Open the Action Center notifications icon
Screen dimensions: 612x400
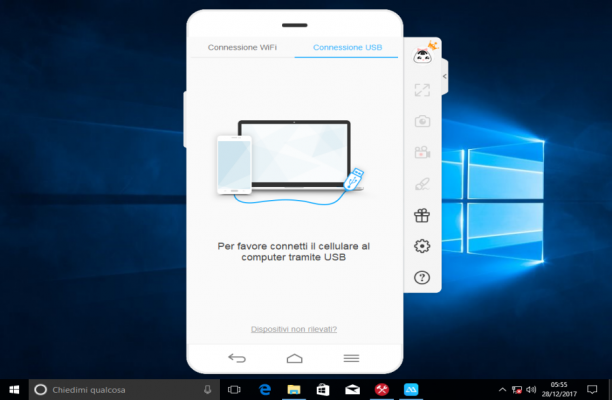pos(592,389)
